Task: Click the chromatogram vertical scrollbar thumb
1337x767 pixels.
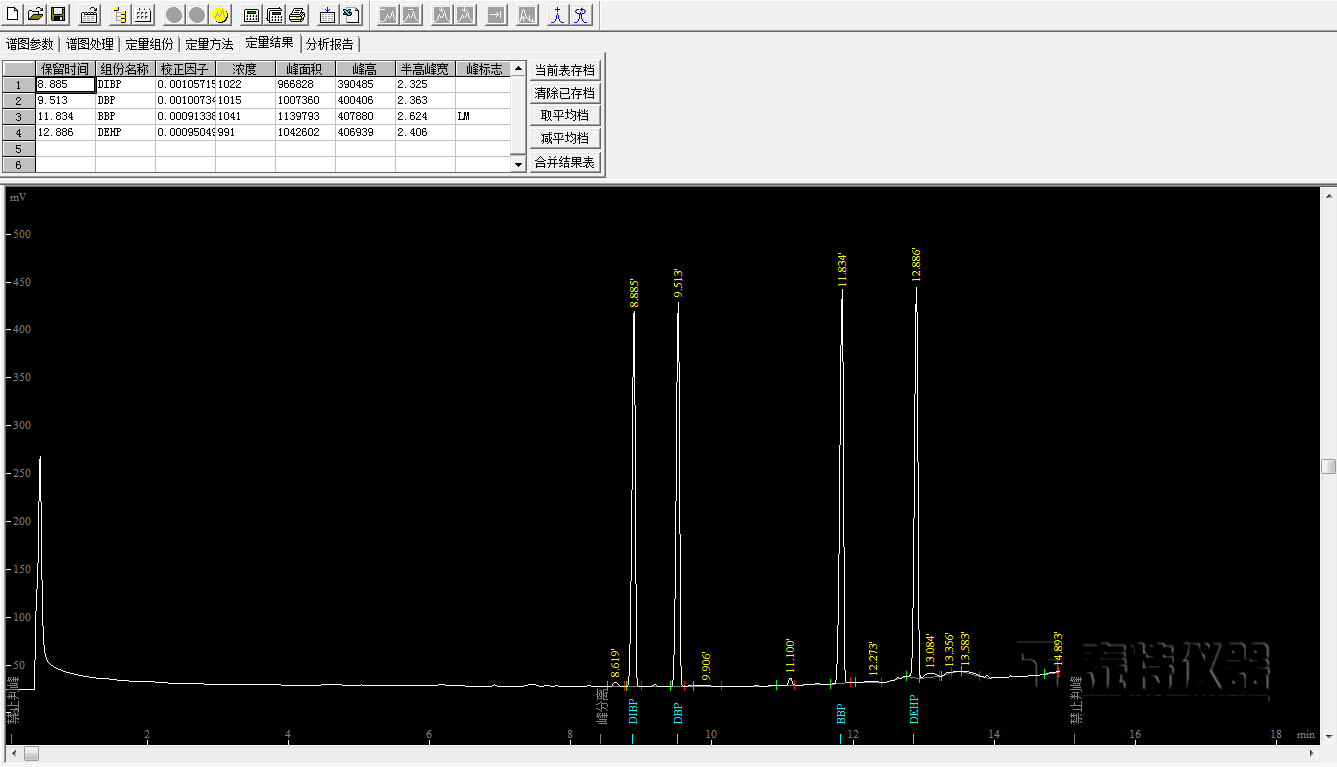Action: (1328, 467)
